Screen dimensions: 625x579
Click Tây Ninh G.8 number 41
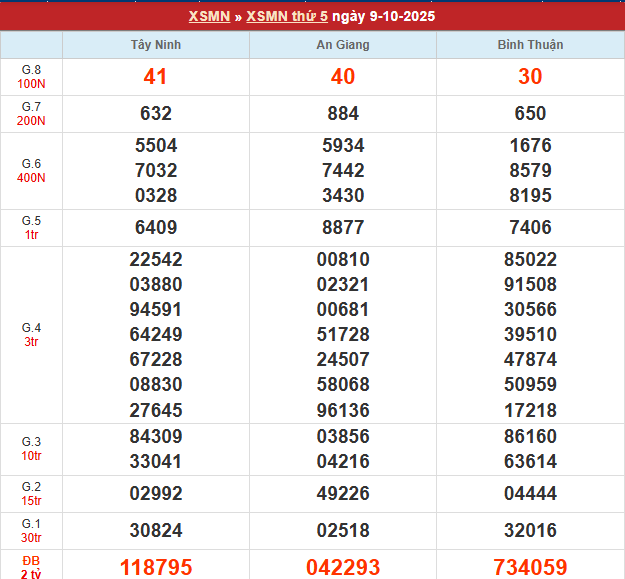click(x=156, y=77)
